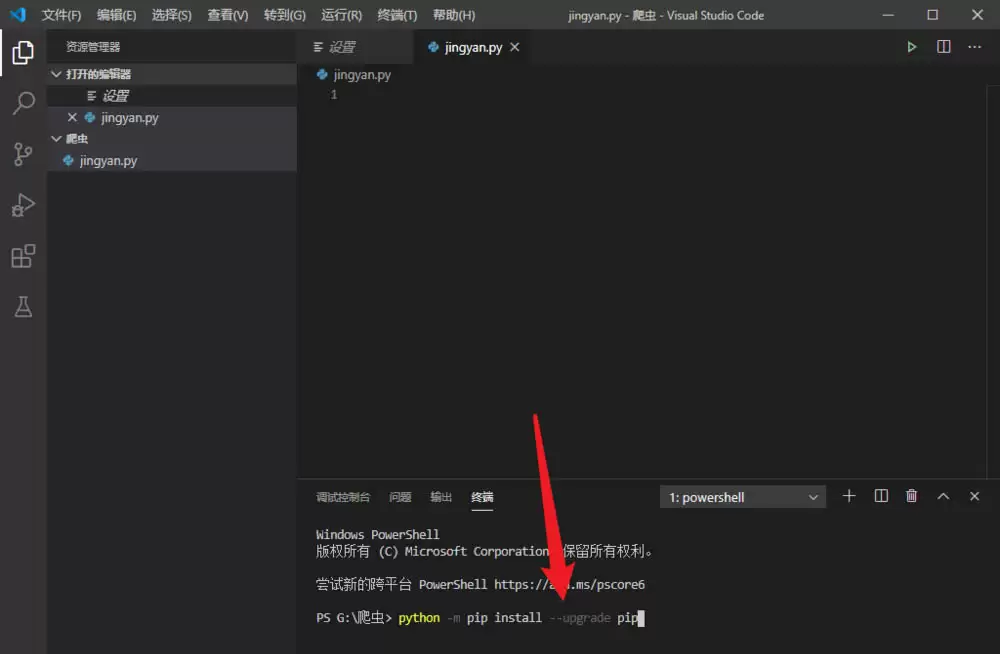Viewport: 1000px width, 654px height.
Task: Split the terminal with the split icon
Action: pos(880,495)
